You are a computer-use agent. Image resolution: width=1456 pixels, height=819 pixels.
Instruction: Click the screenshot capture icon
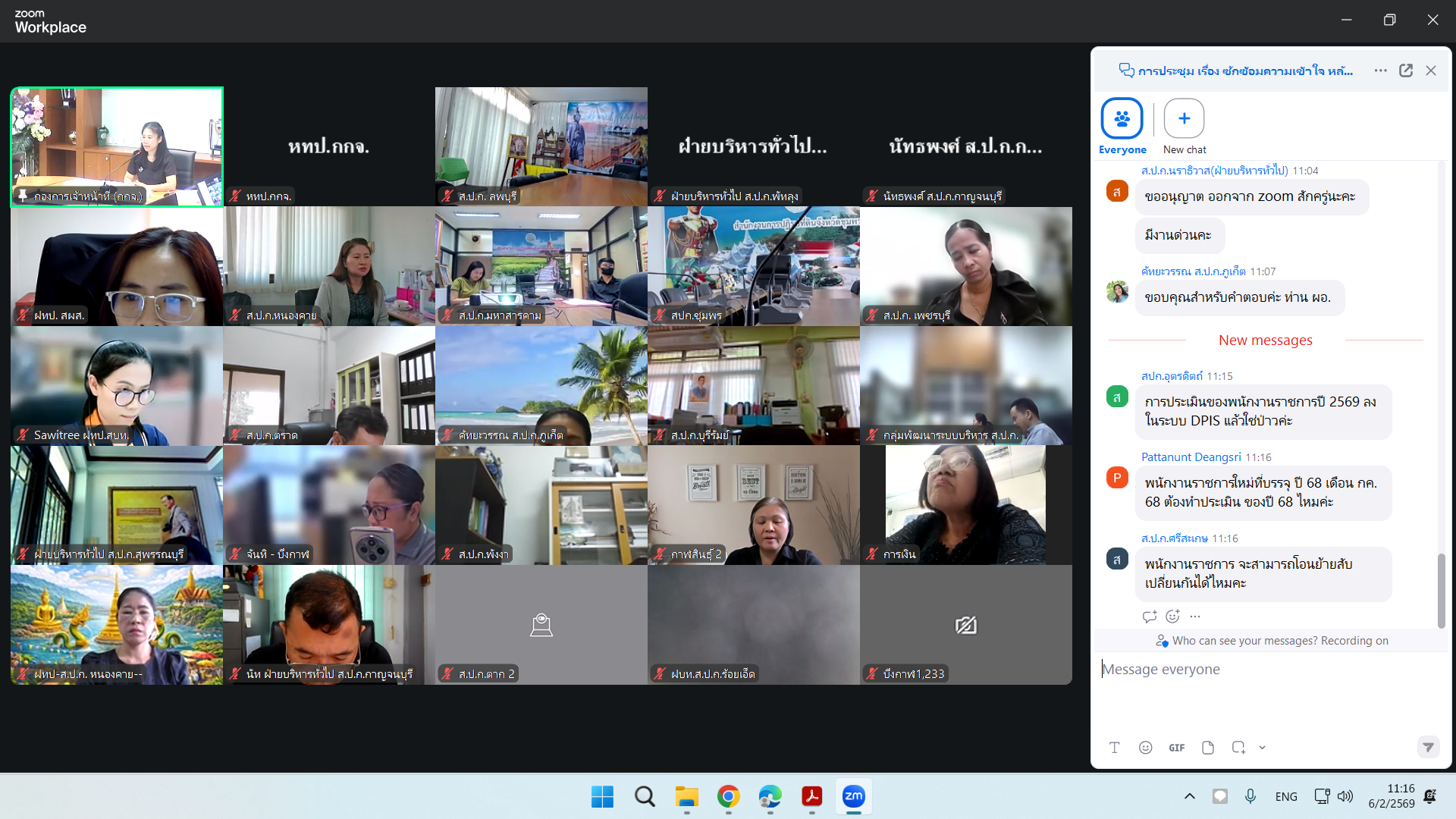pyautogui.click(x=1238, y=748)
